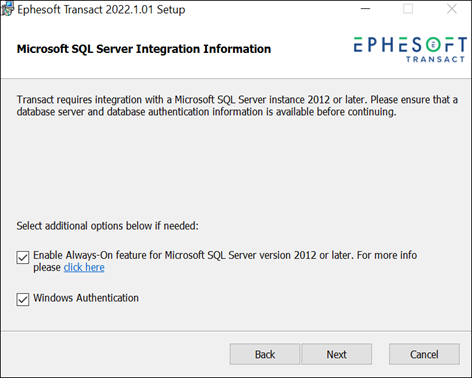Toggle the Enable Always-On feature checkbox

click(x=23, y=258)
